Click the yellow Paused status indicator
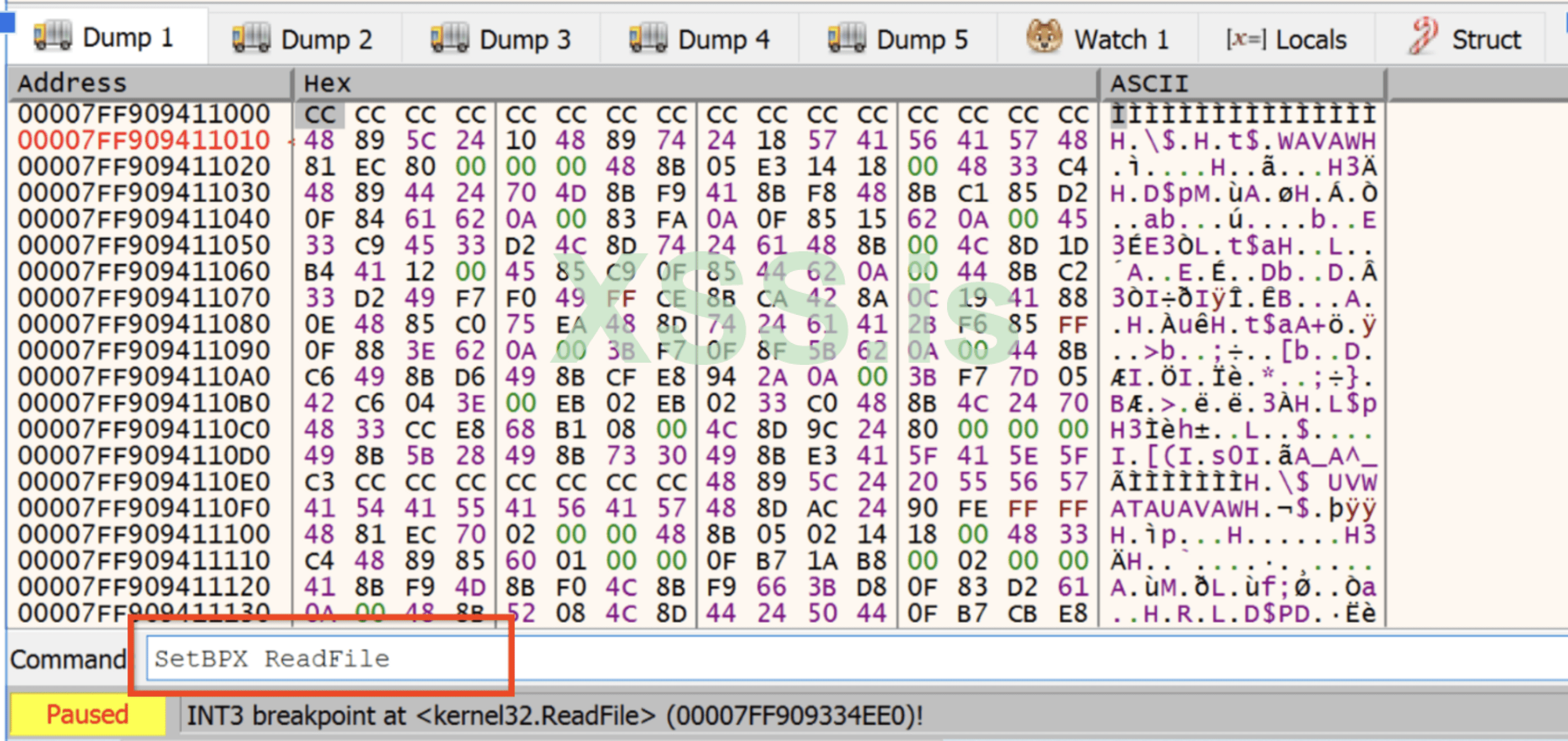 (87, 714)
